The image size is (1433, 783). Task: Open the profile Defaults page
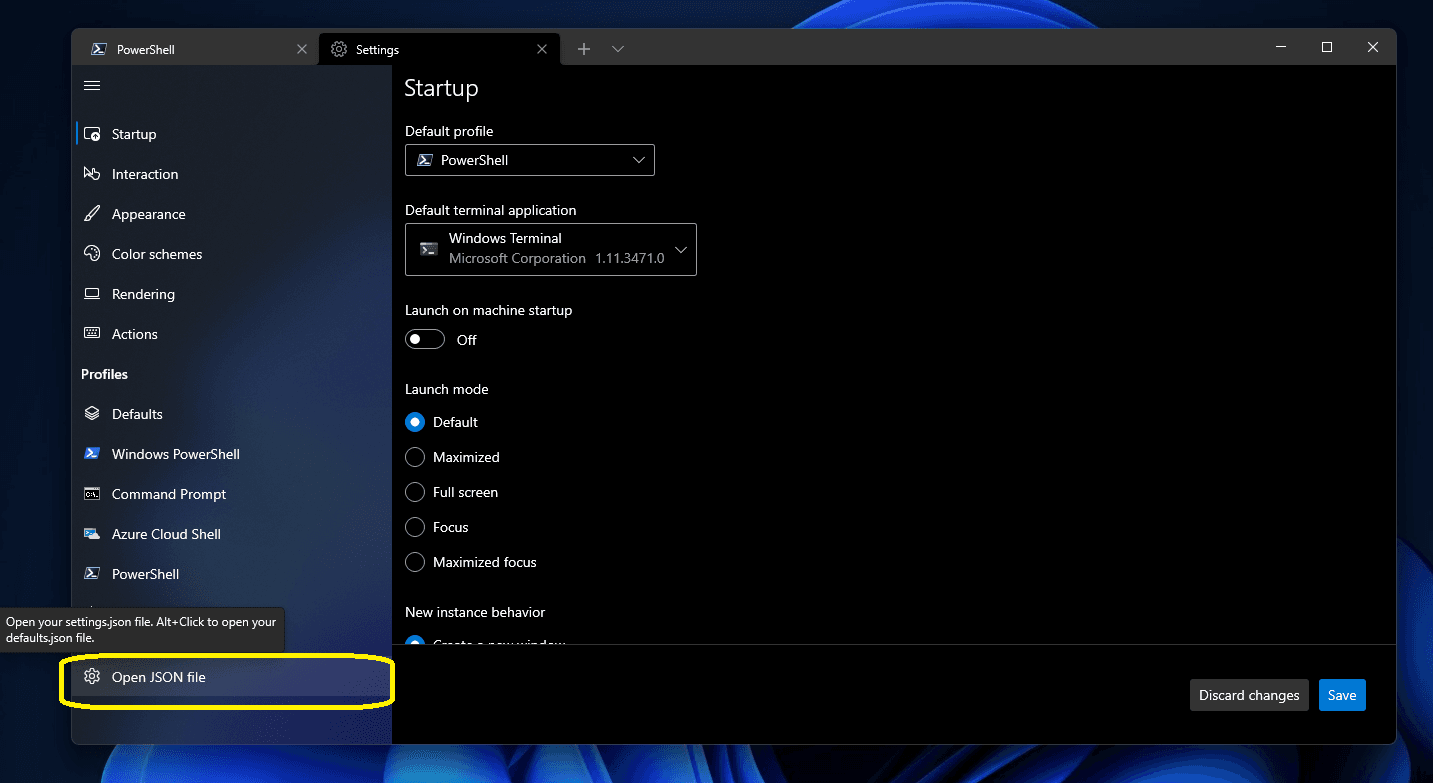233,414
